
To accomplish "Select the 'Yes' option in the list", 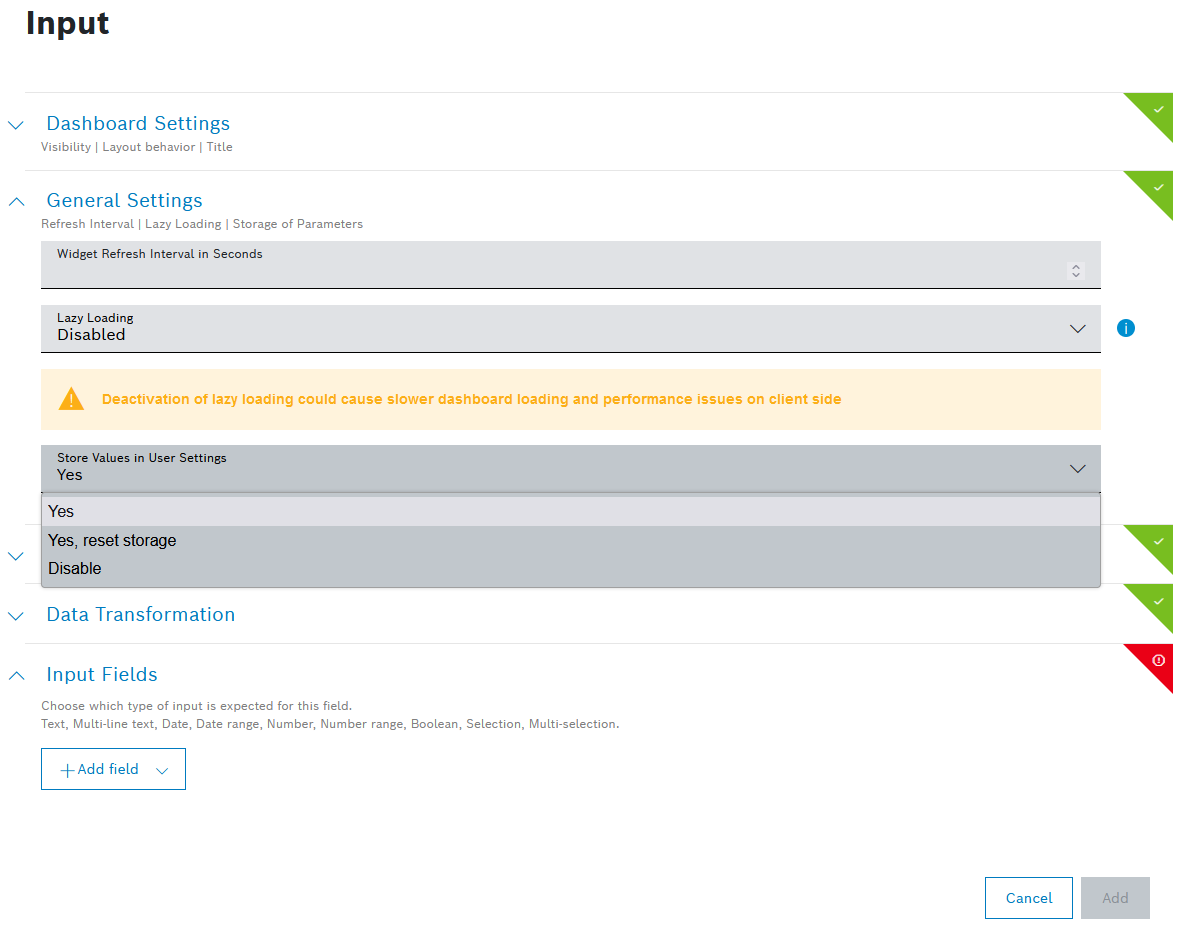I will [62, 511].
